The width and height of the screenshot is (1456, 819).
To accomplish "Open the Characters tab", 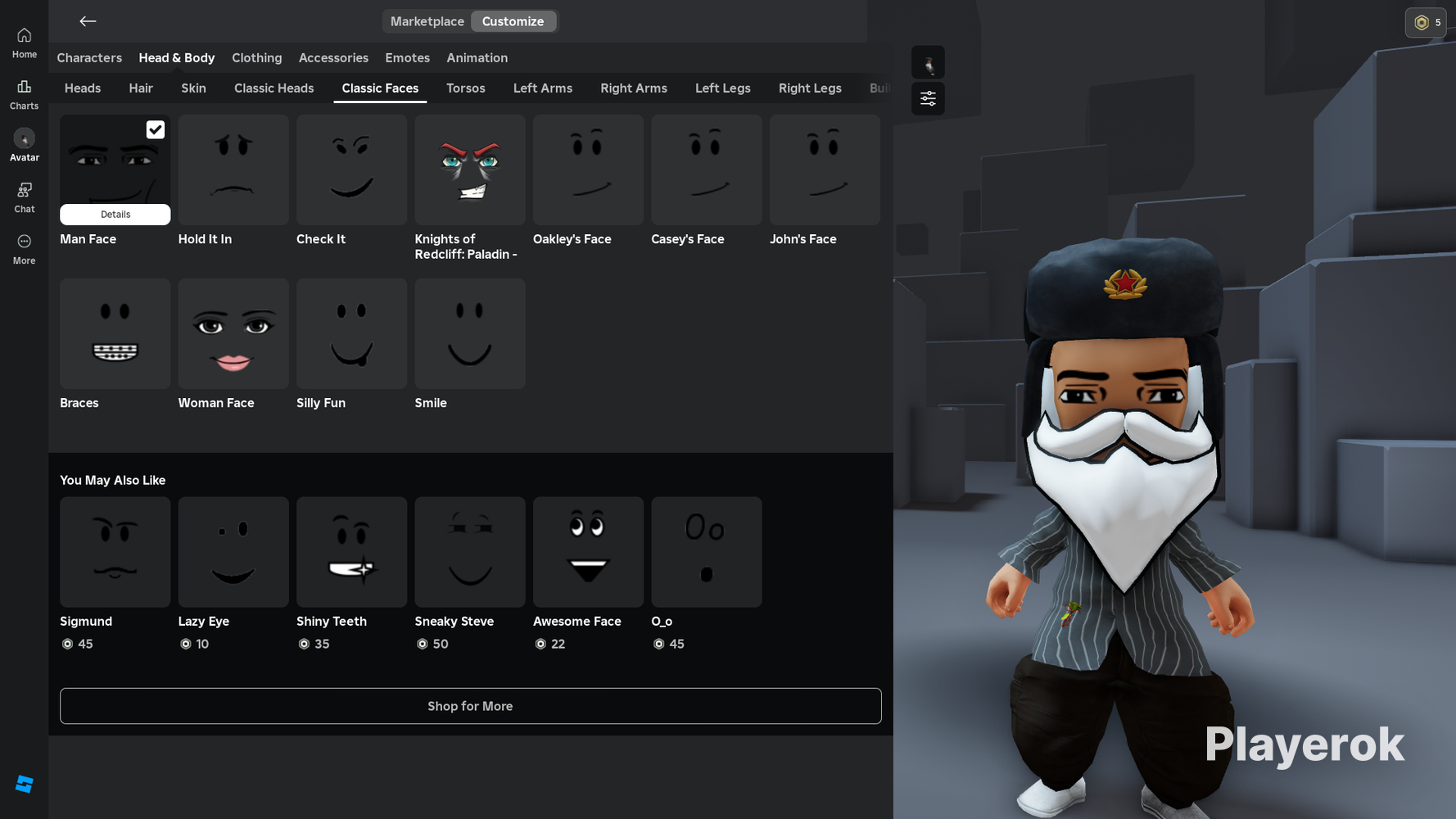I will (89, 57).
